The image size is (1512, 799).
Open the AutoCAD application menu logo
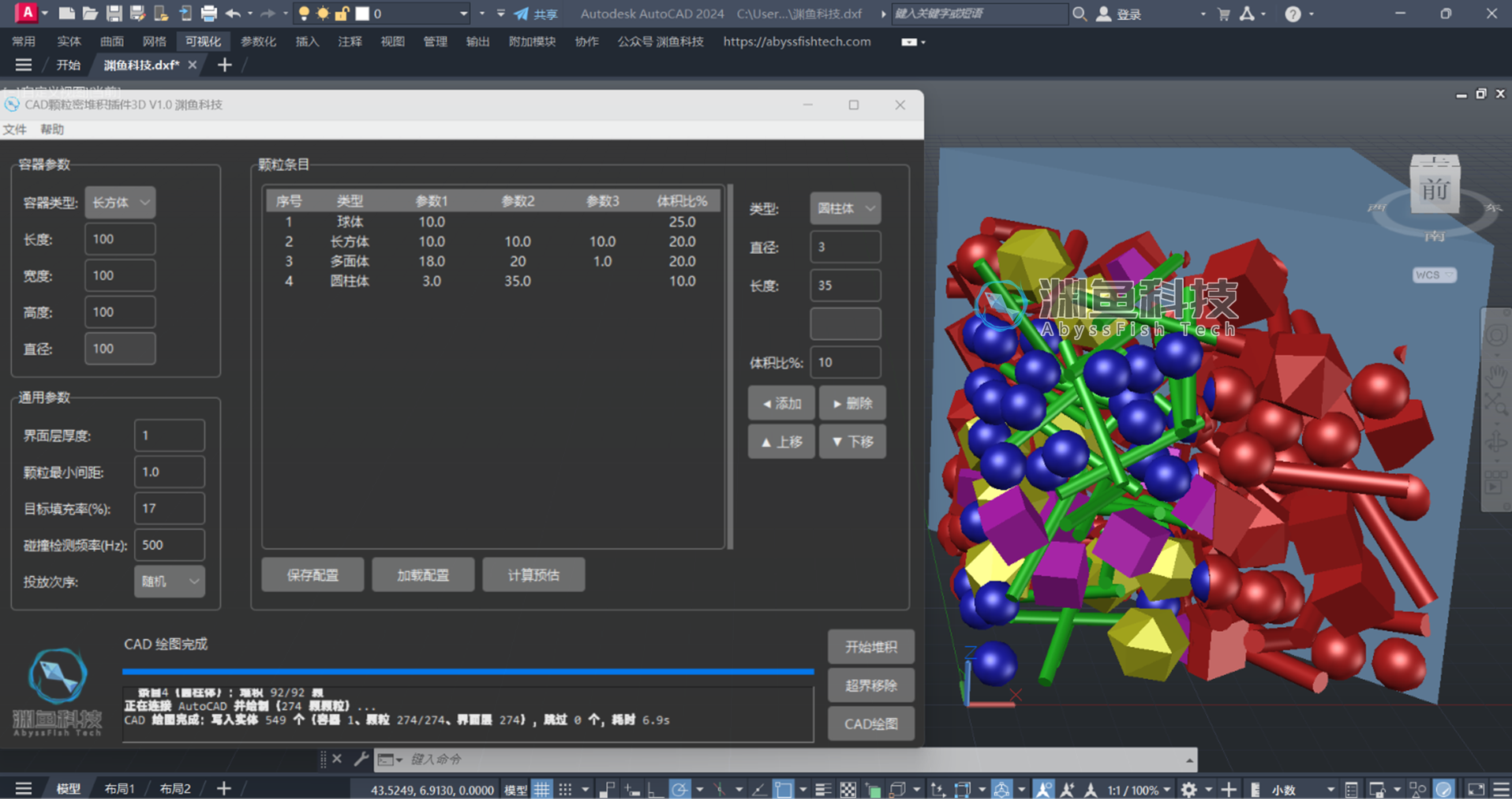click(x=26, y=13)
